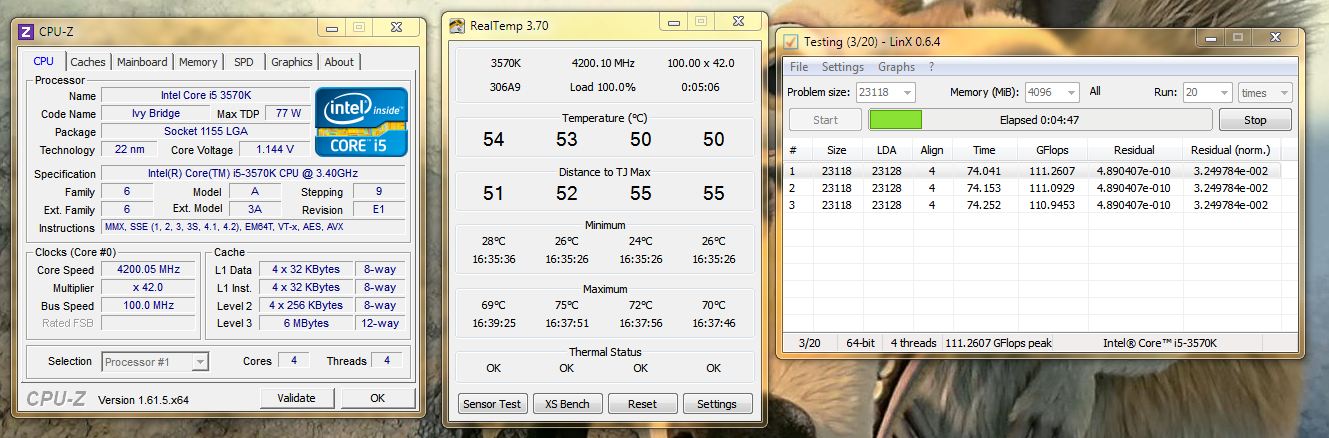Click the 3/20 status bar entry

810,343
